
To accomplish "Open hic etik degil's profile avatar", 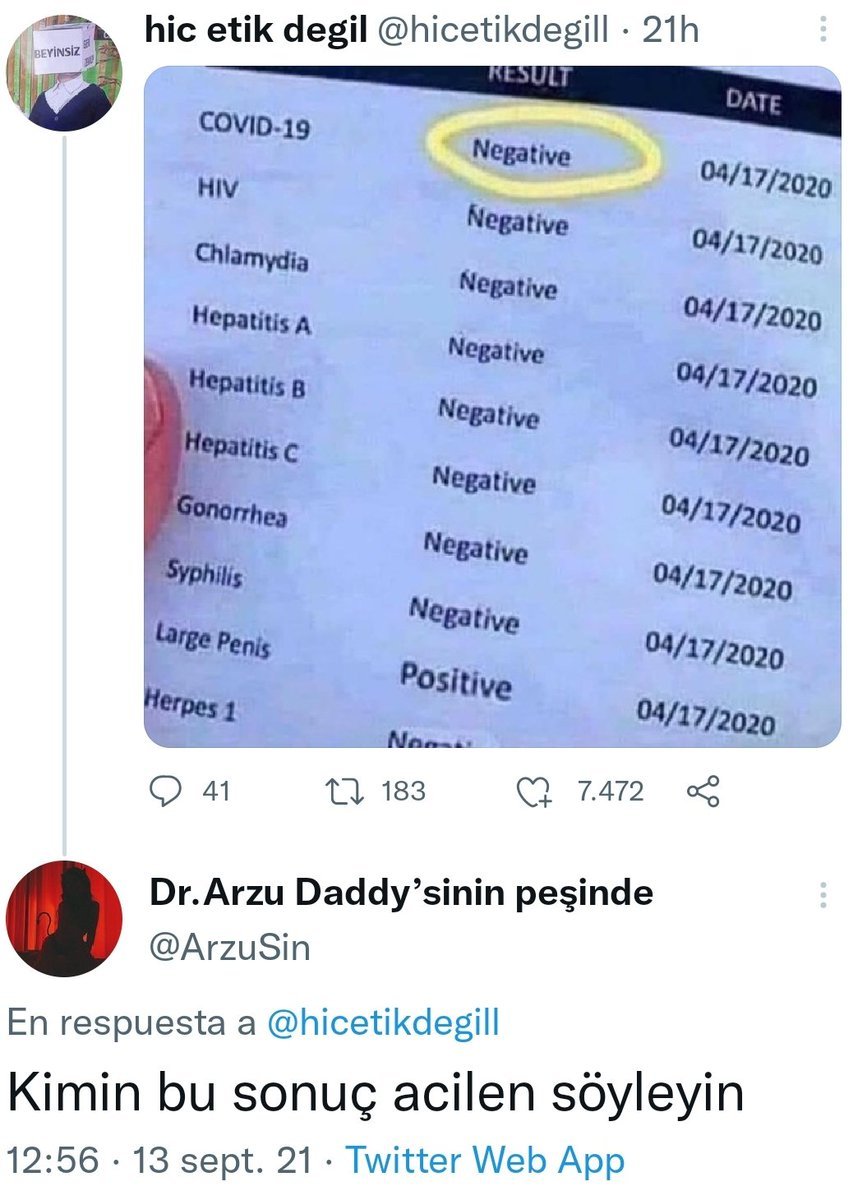I will point(64,75).
